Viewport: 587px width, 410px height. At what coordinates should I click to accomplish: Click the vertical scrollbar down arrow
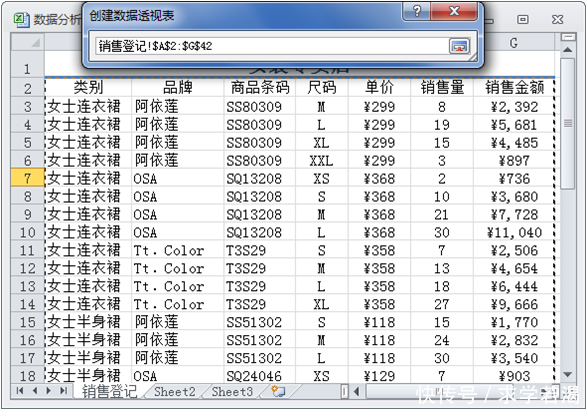pos(568,374)
